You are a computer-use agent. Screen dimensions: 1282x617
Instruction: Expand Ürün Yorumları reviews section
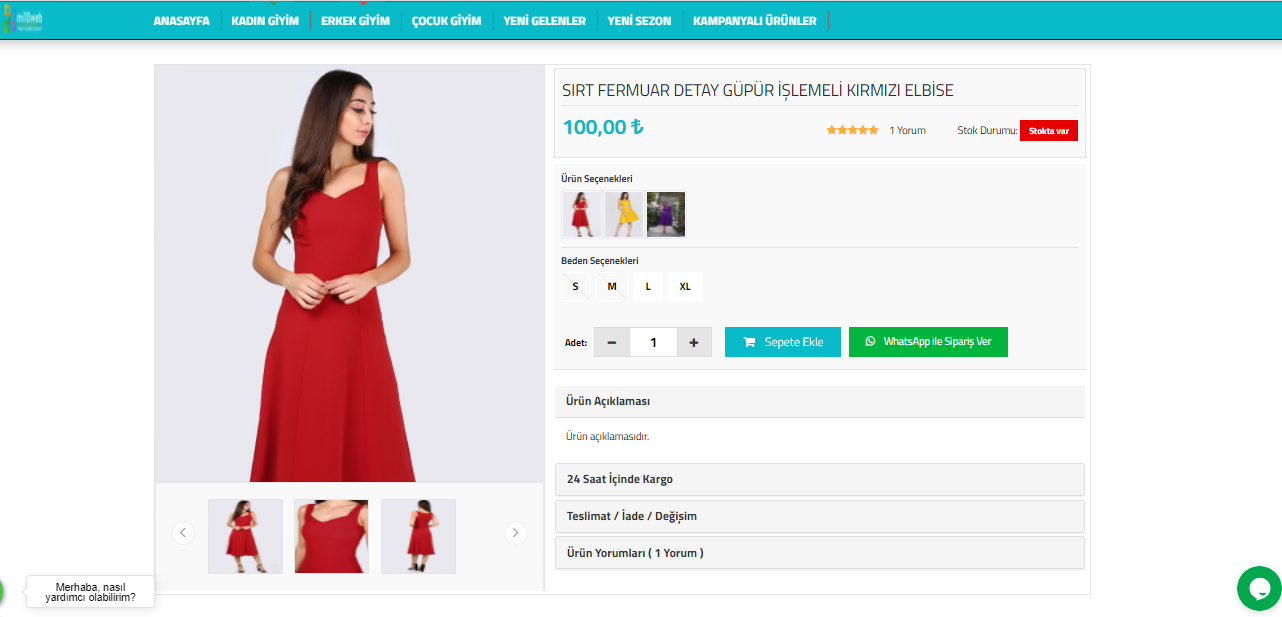(819, 553)
